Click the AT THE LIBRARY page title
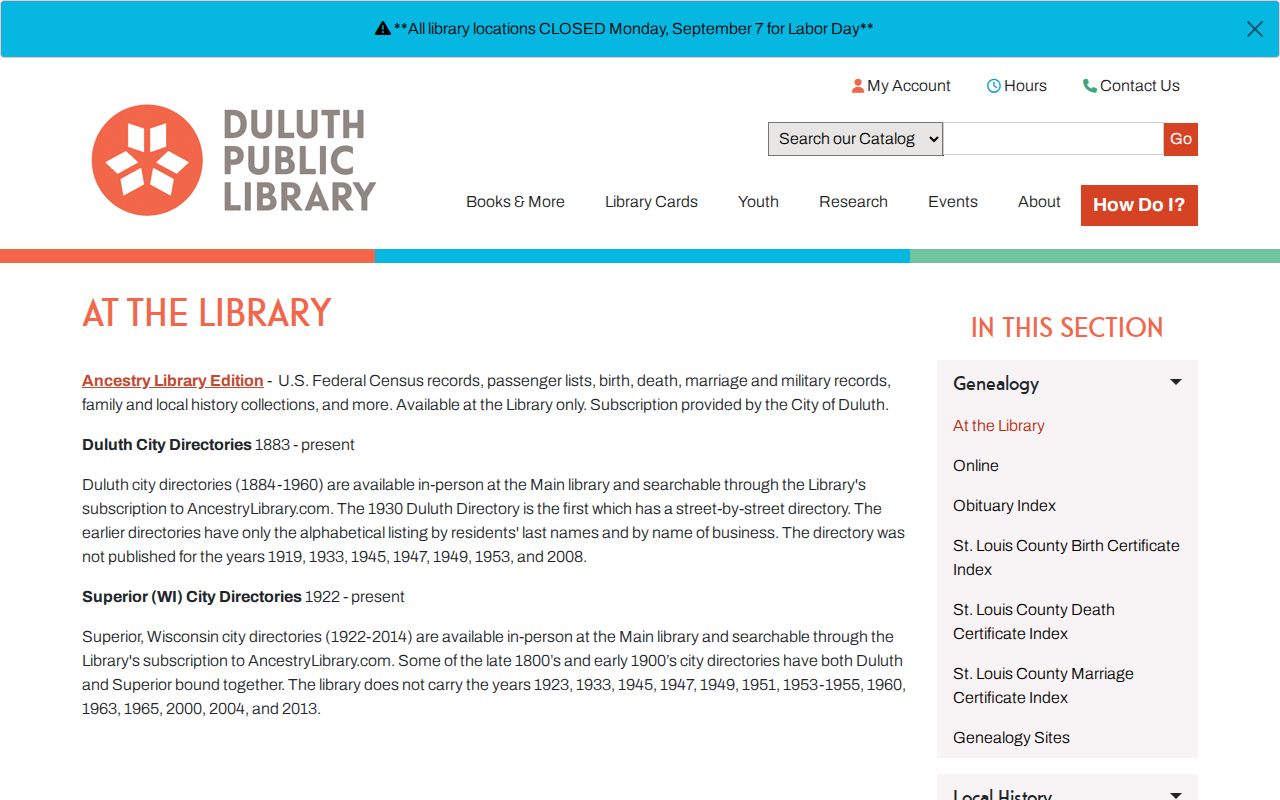Image resolution: width=1280 pixels, height=800 pixels. (206, 313)
